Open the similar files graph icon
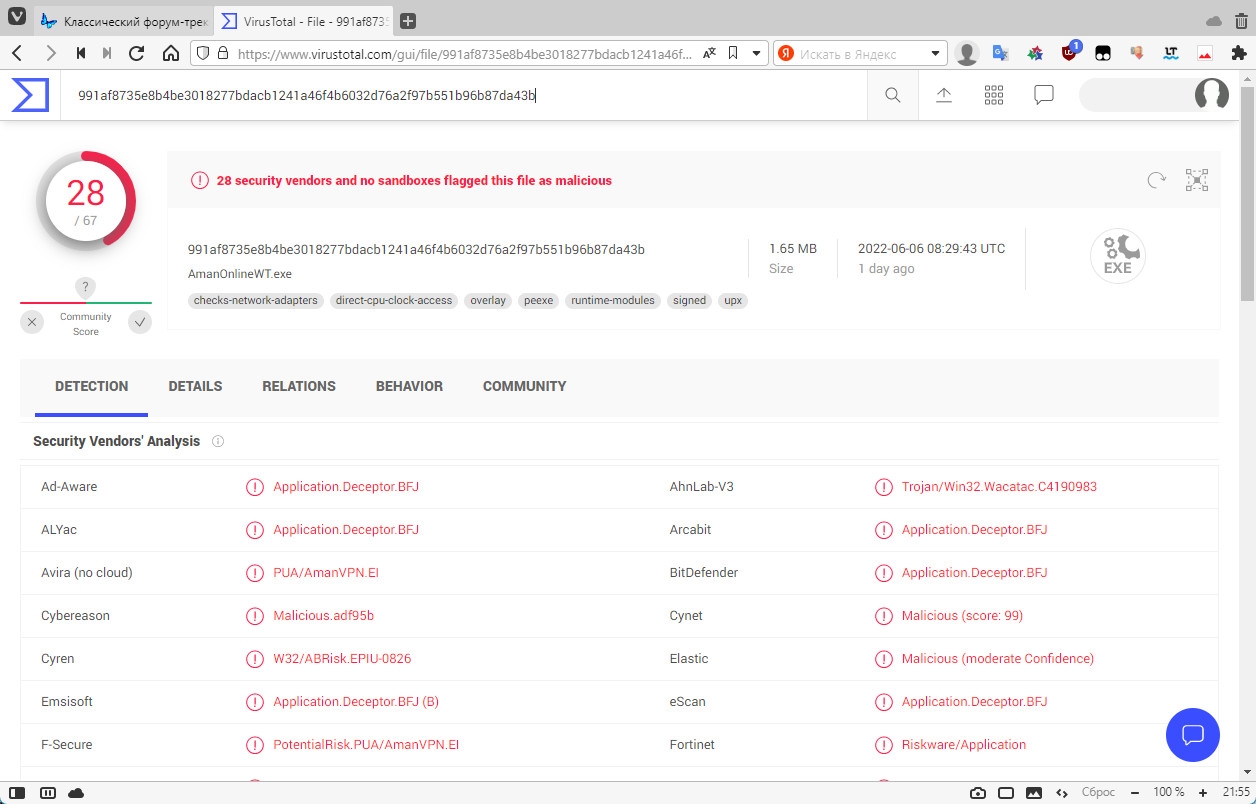Screen dimensions: 1256x804 click(1197, 180)
